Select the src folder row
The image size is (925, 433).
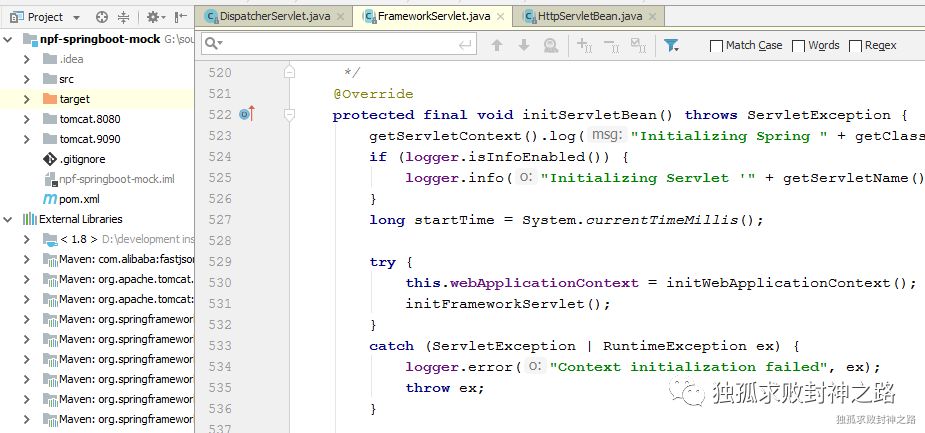tap(97, 79)
